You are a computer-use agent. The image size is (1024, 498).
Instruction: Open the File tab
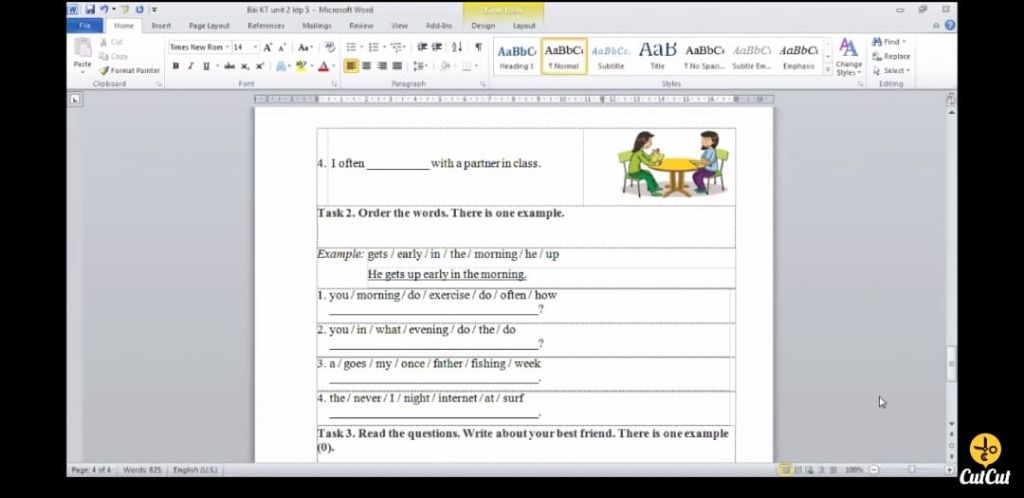tap(85, 26)
